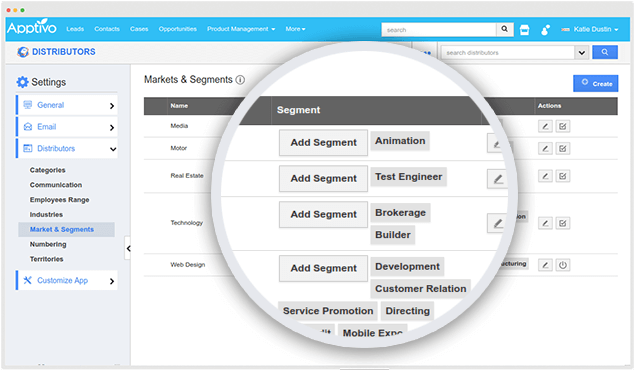Click the Customer Relation segment tag

click(x=420, y=289)
